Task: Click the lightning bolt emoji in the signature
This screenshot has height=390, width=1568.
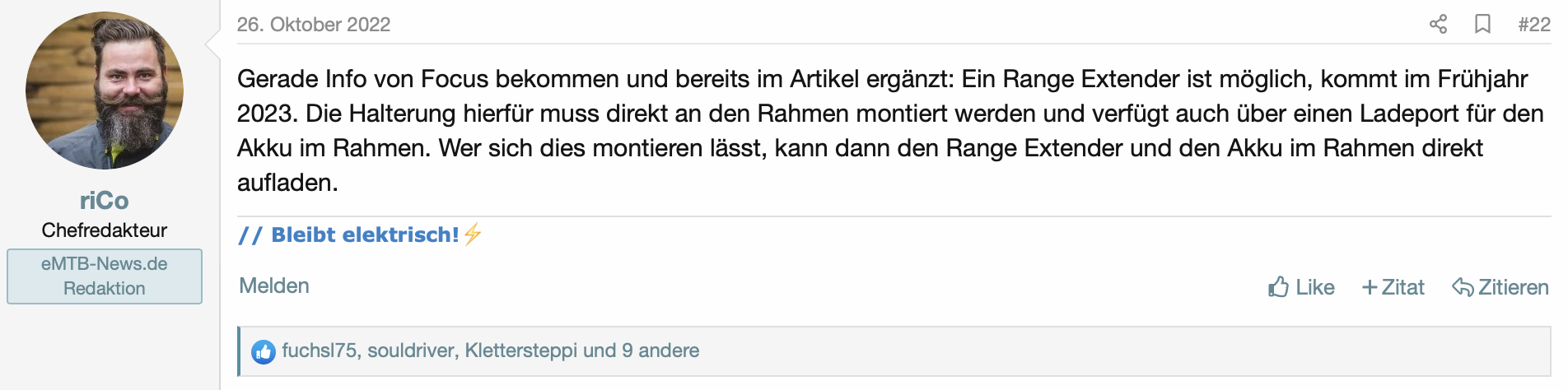Action: 473,235
